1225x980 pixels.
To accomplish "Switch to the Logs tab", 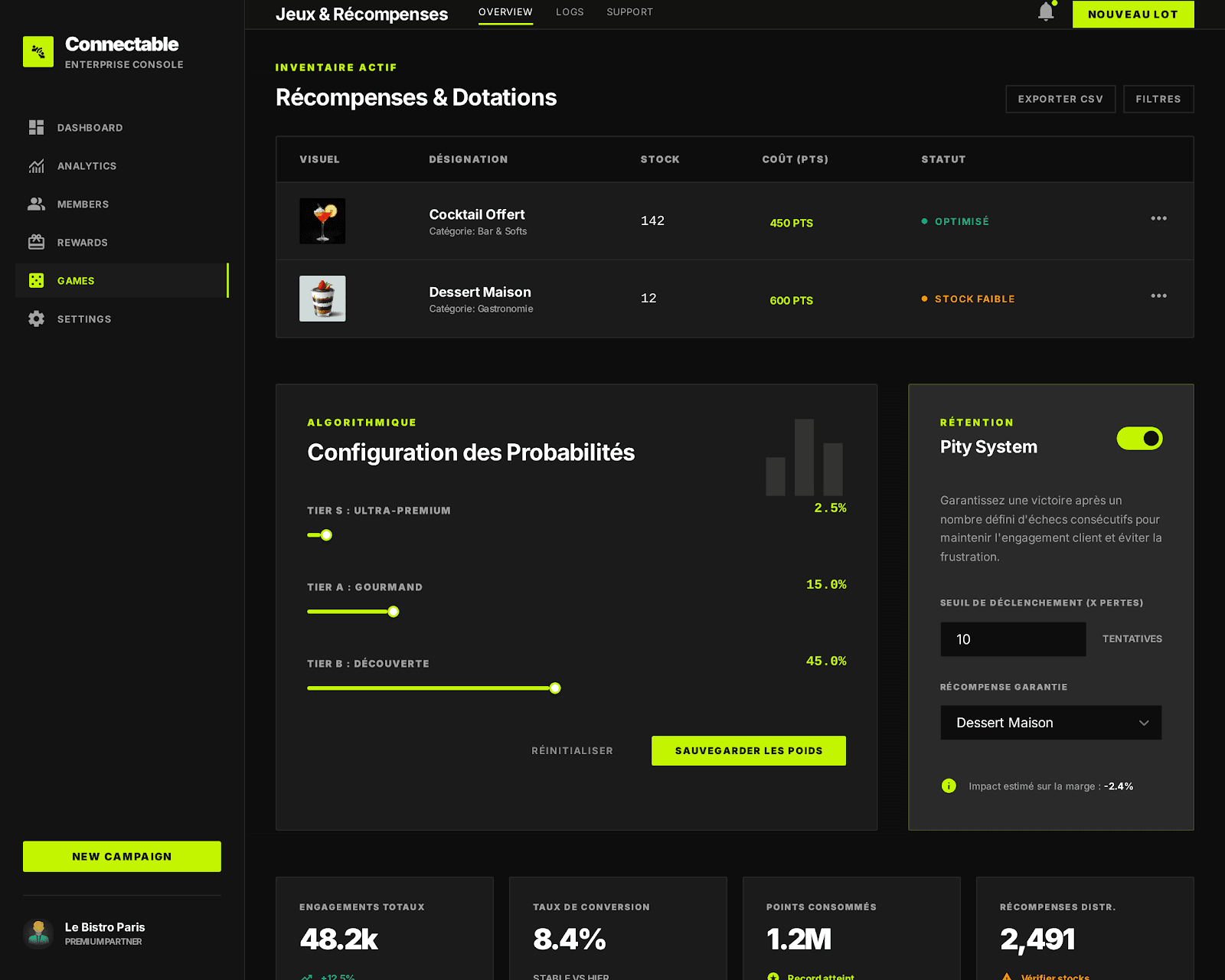I will tap(569, 11).
